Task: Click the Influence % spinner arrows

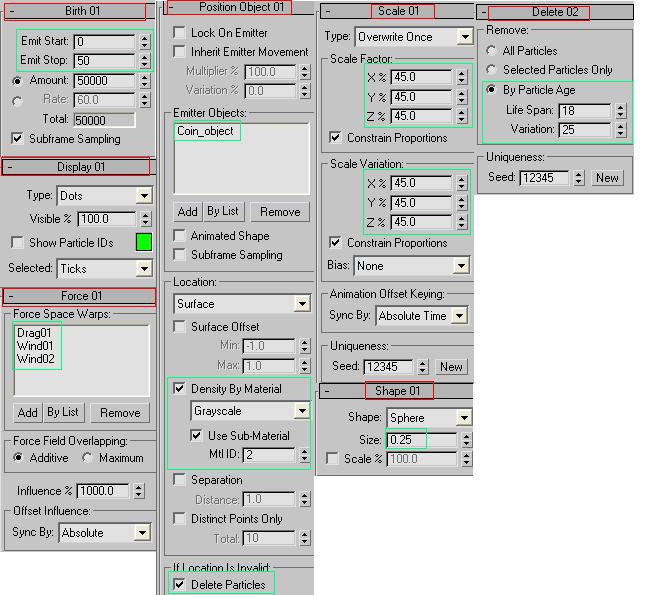Action: click(x=144, y=491)
